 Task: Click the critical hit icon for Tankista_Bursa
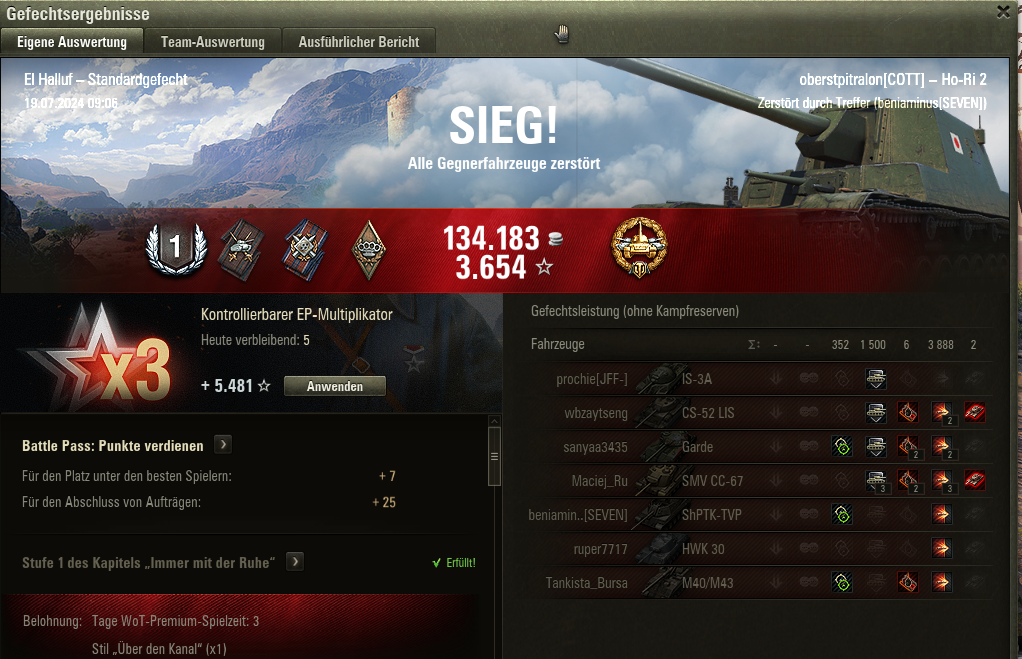pos(908,582)
